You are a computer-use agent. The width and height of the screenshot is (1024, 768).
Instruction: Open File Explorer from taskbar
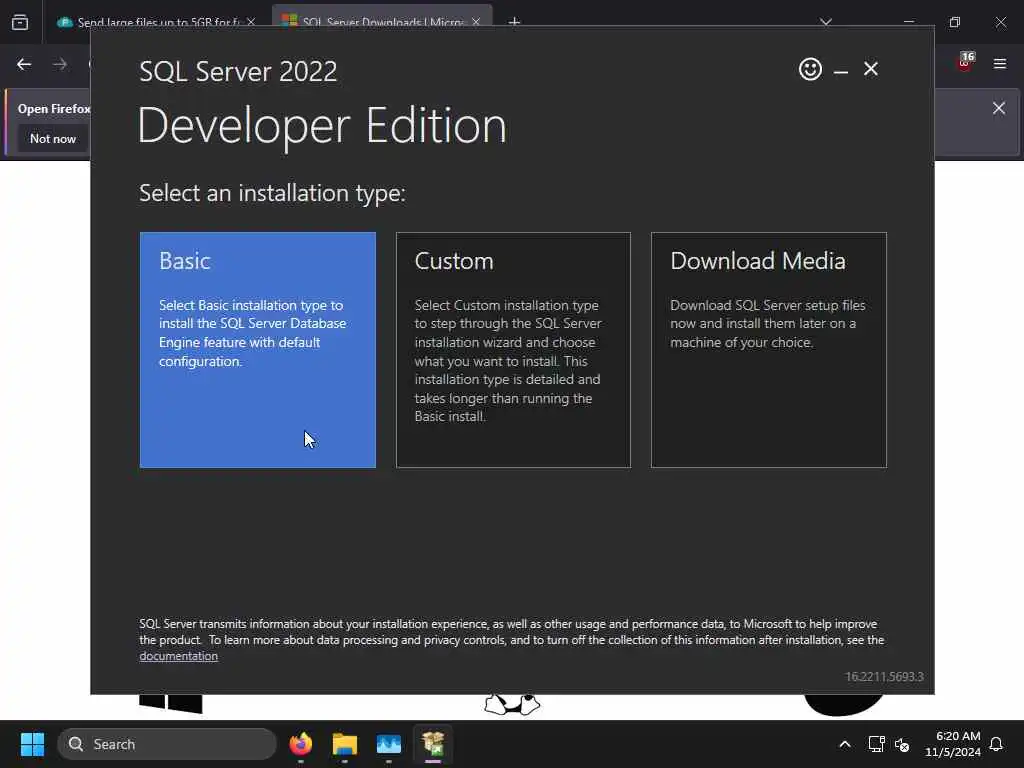(x=345, y=744)
